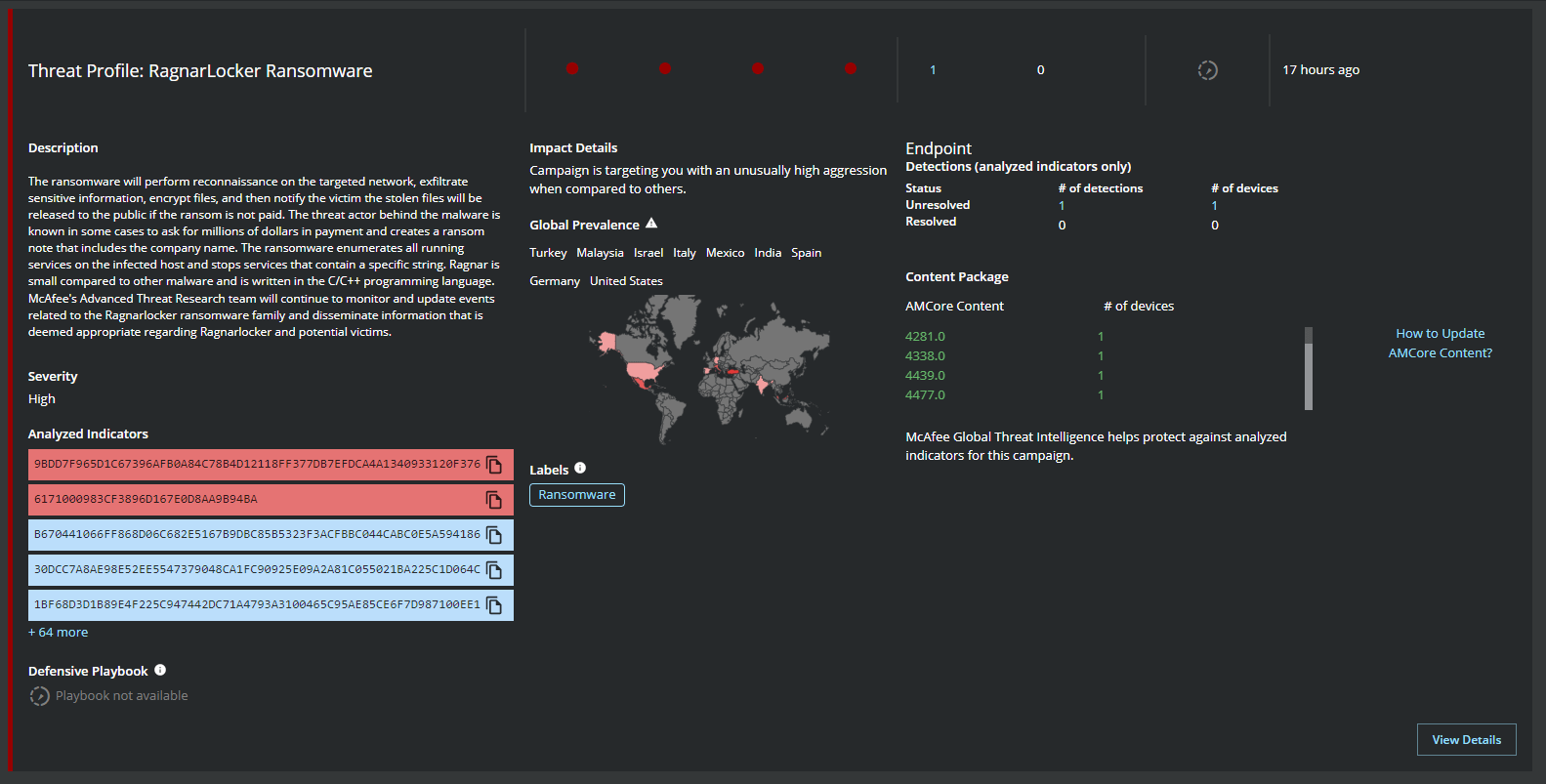Click the Germany country name
Image resolution: width=1546 pixels, height=784 pixels.
click(x=555, y=281)
